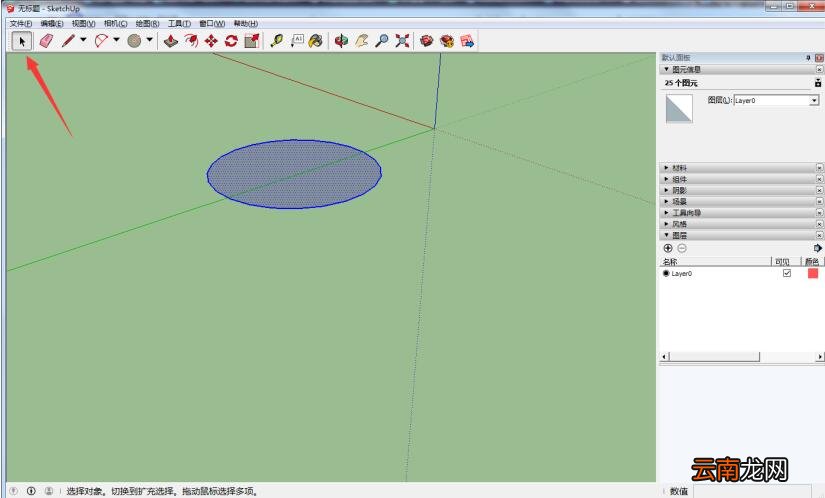Viewport: 825px width, 498px height.
Task: Open the Line tool dropdown arrow
Action: (83, 40)
